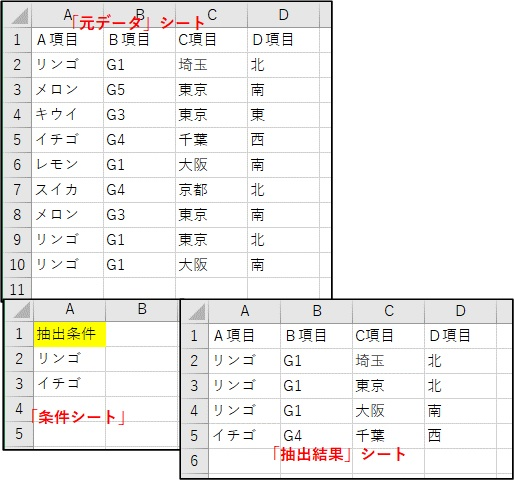Click column B header in 条件シート
The width and height of the screenshot is (514, 480).
click(x=142, y=310)
